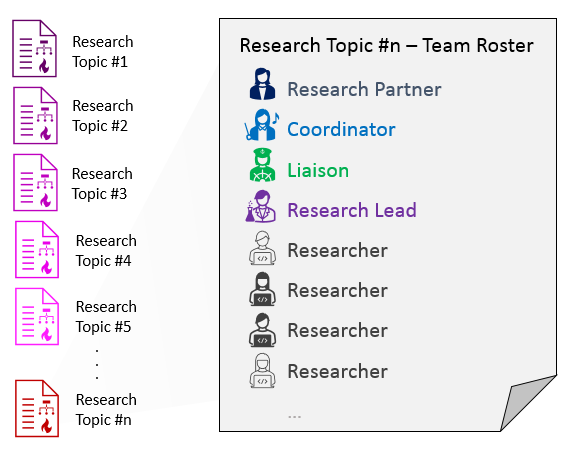Select the last Researcher outline avatar
This screenshot has height=457, width=571.
pos(262,370)
